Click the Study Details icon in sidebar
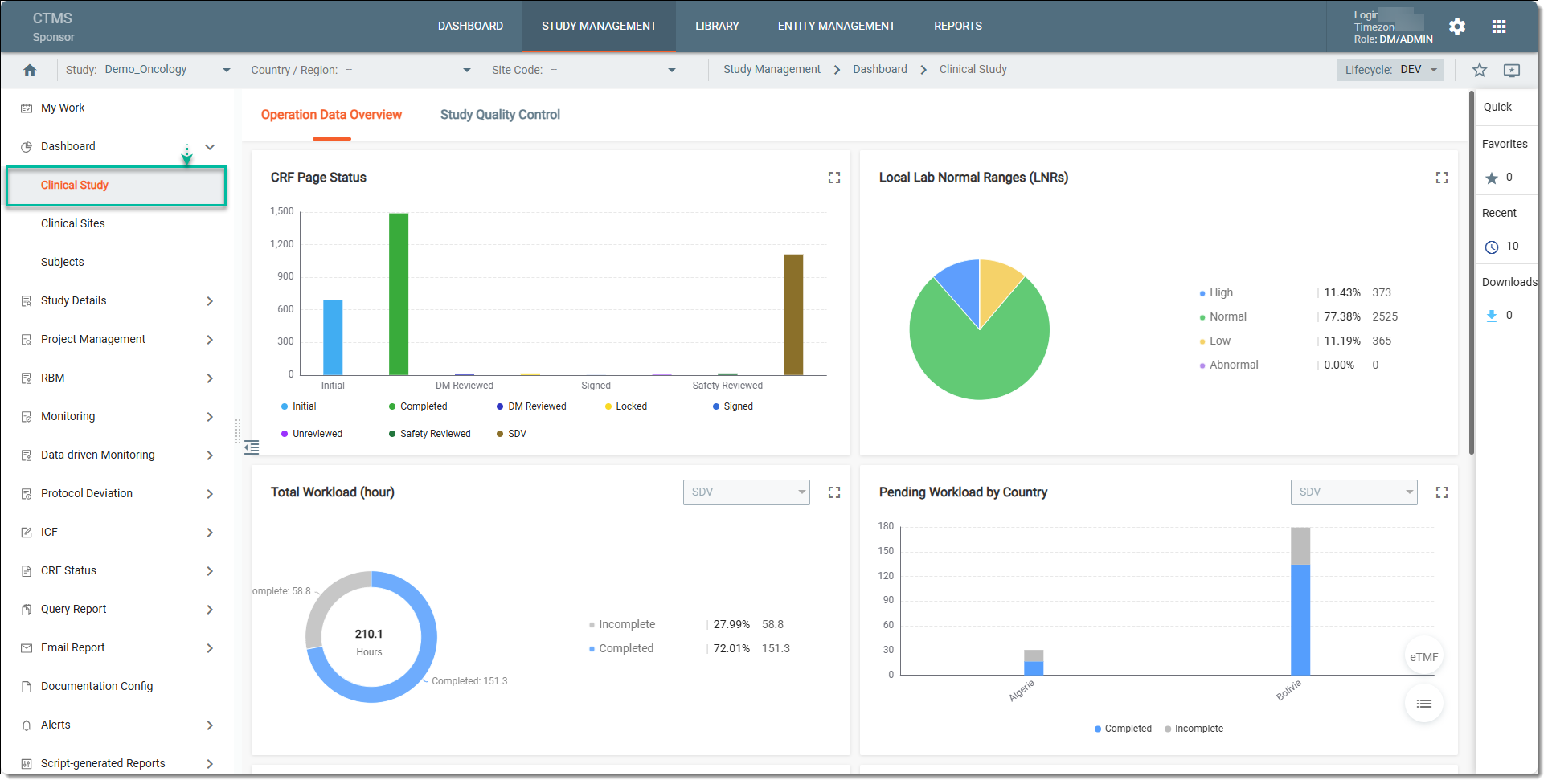This screenshot has width=1548, height=784. tap(27, 301)
